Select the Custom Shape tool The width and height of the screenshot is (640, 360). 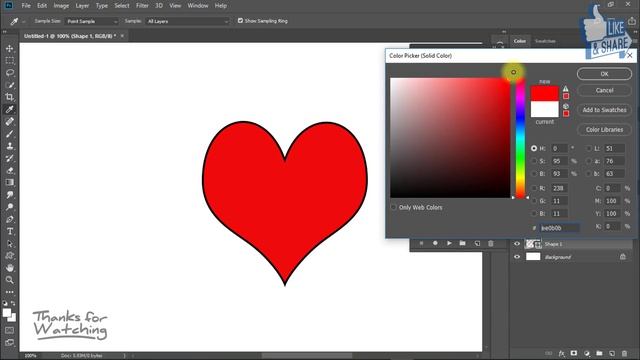click(x=9, y=256)
